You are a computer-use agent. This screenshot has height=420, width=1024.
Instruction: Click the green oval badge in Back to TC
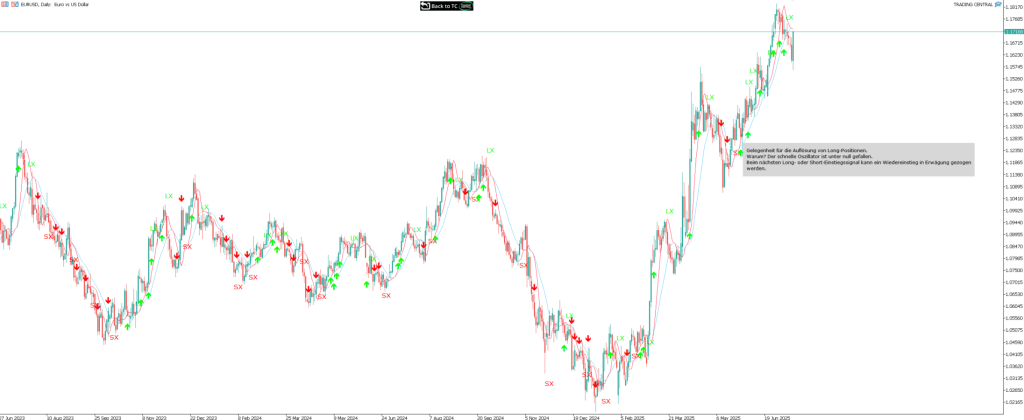tap(466, 5)
